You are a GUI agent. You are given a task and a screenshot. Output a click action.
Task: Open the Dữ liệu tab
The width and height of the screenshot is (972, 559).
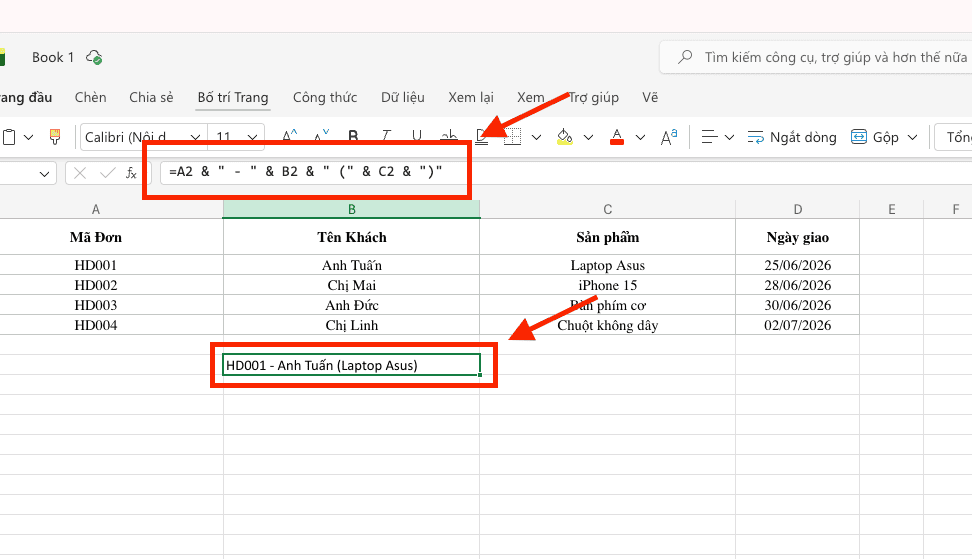click(x=403, y=97)
